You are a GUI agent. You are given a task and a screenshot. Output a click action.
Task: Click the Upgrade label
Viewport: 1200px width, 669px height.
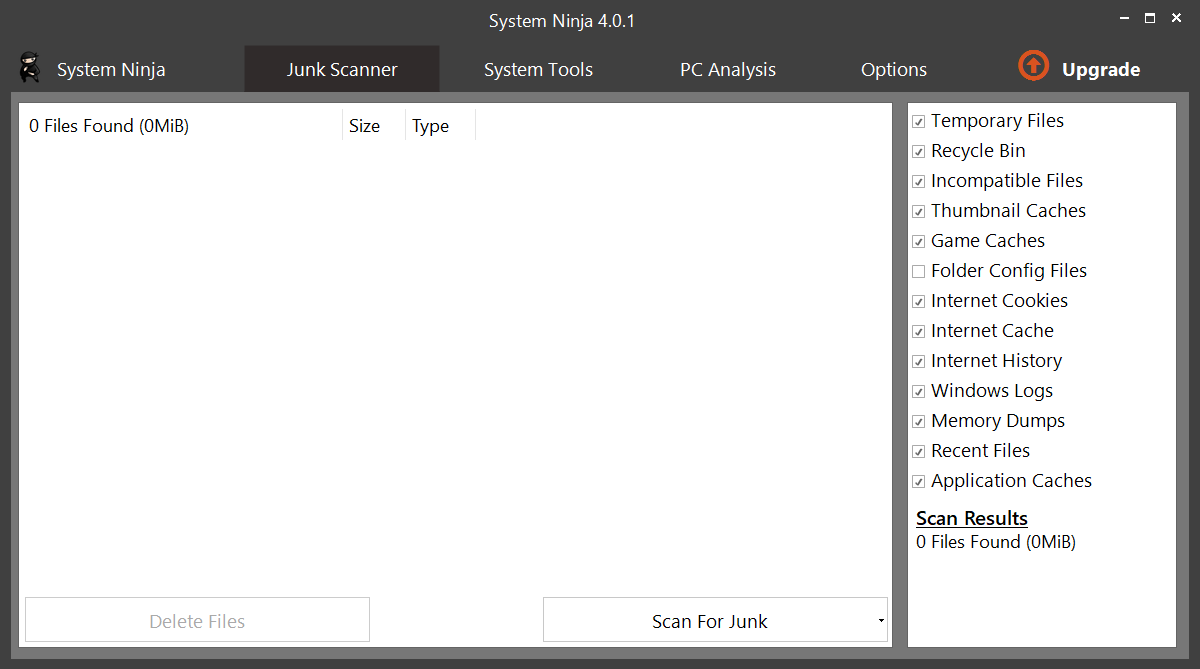pos(1100,69)
